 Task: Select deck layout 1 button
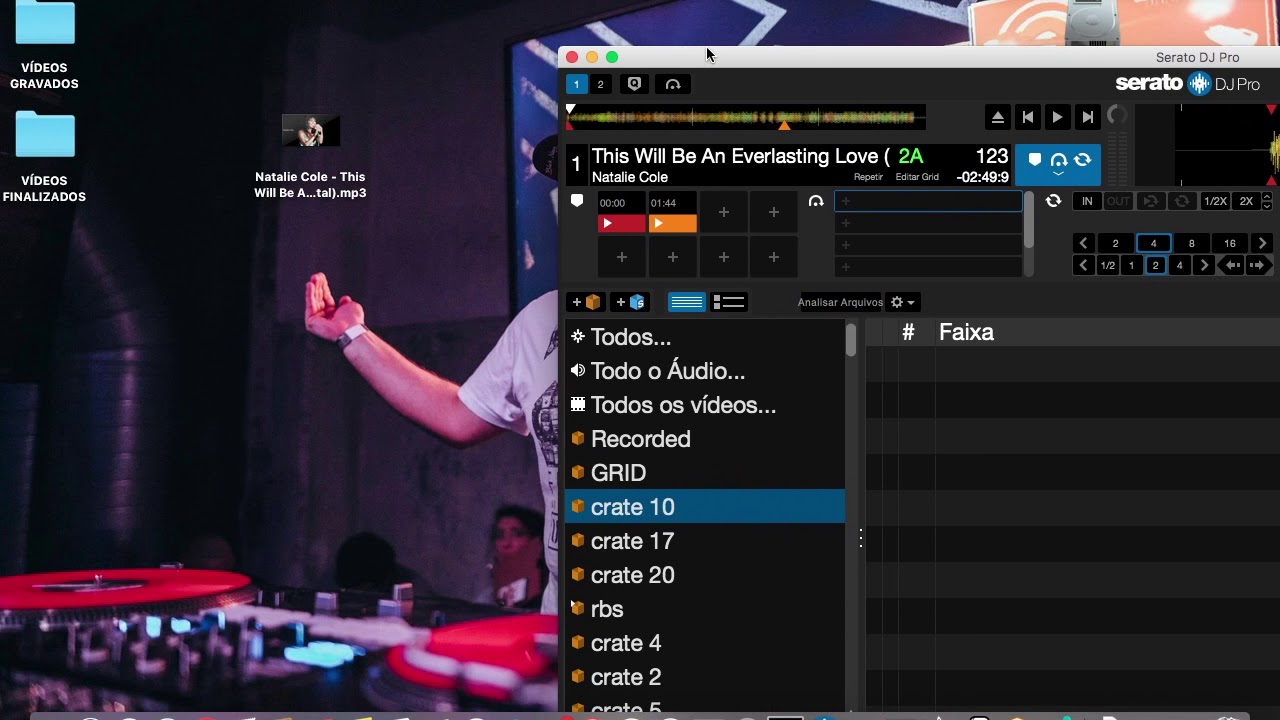pyautogui.click(x=576, y=84)
